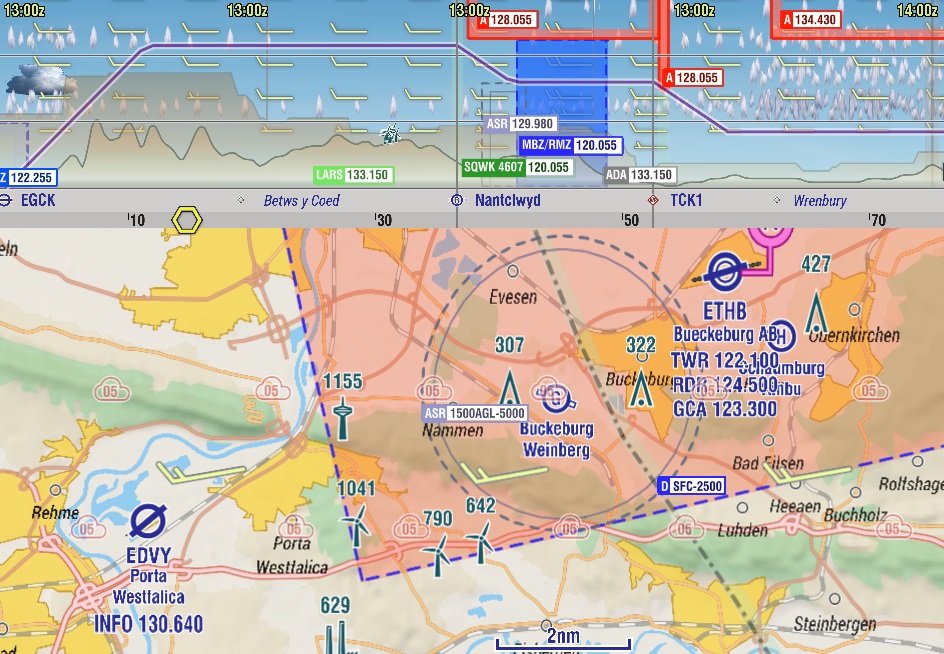Click the TCK1 waypoint in route strip
The image size is (944, 654).
(686, 200)
